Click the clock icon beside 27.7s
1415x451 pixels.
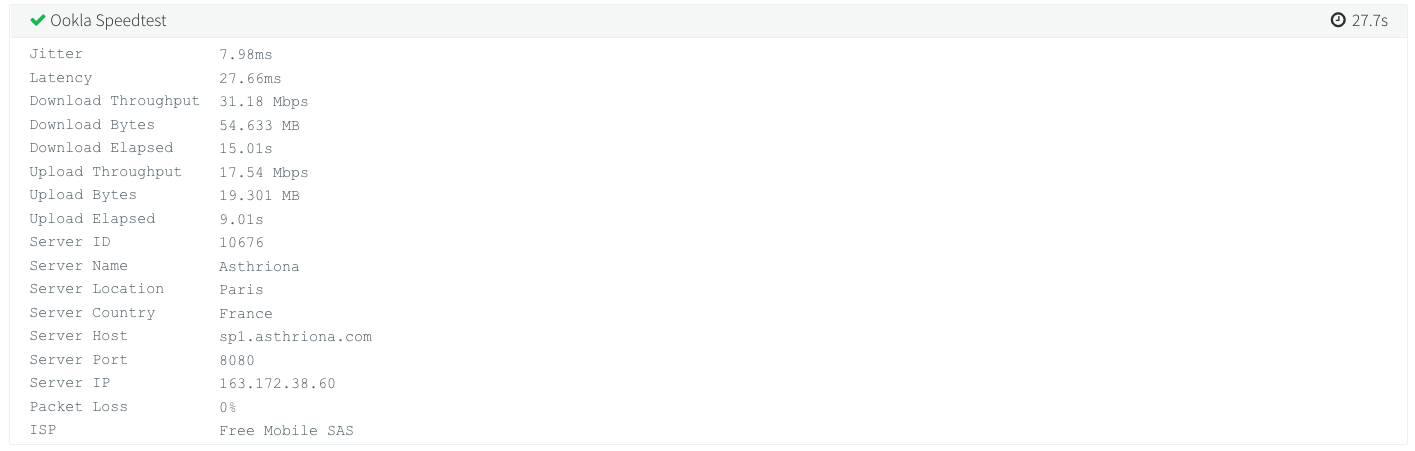[1338, 20]
